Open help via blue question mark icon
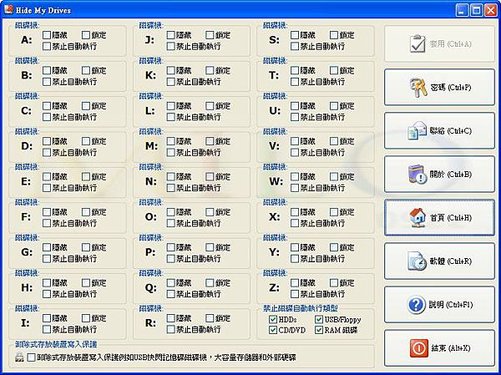501x375 pixels. [x=416, y=305]
